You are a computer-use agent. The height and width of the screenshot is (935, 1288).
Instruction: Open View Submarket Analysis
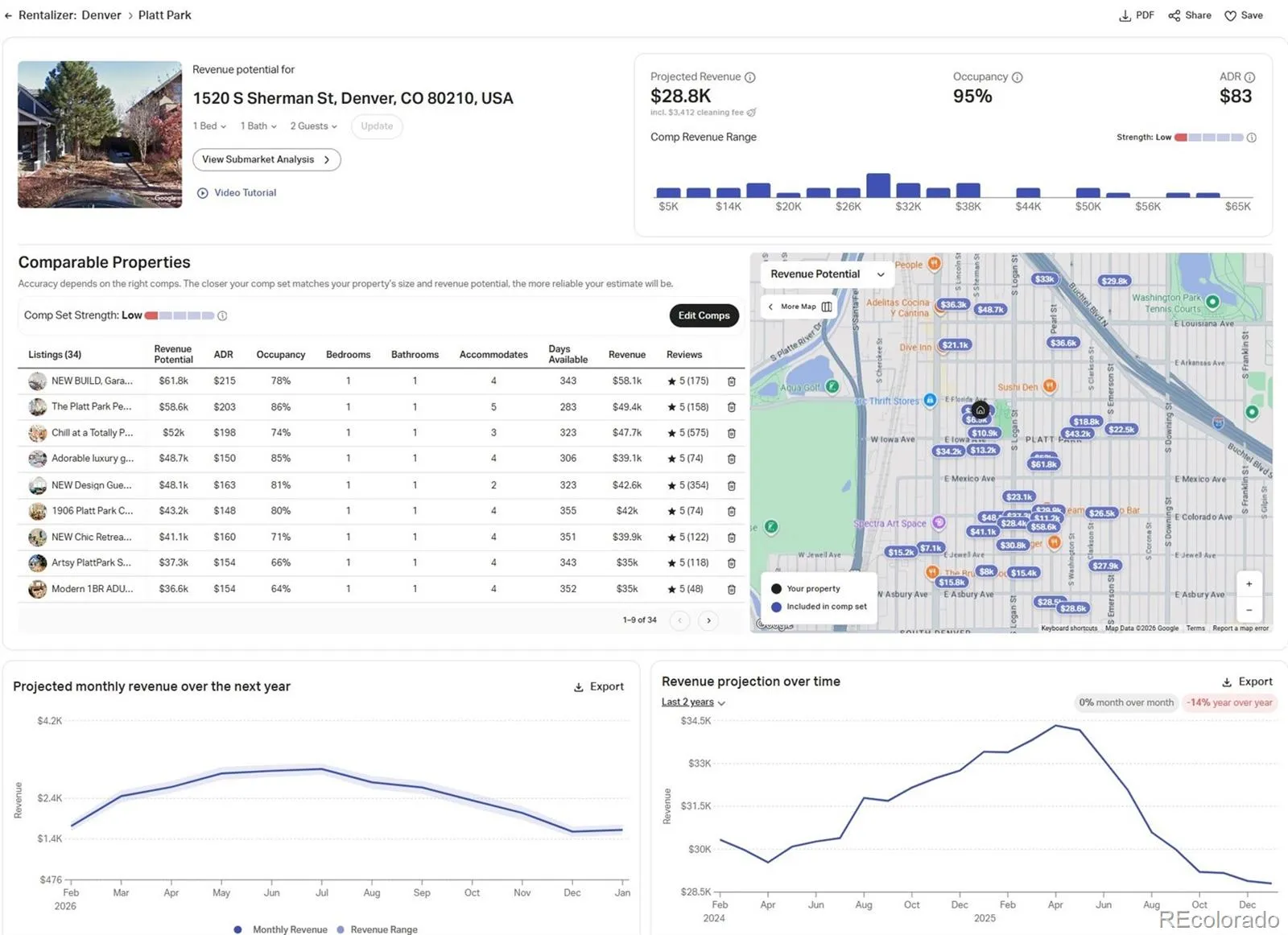pos(266,159)
